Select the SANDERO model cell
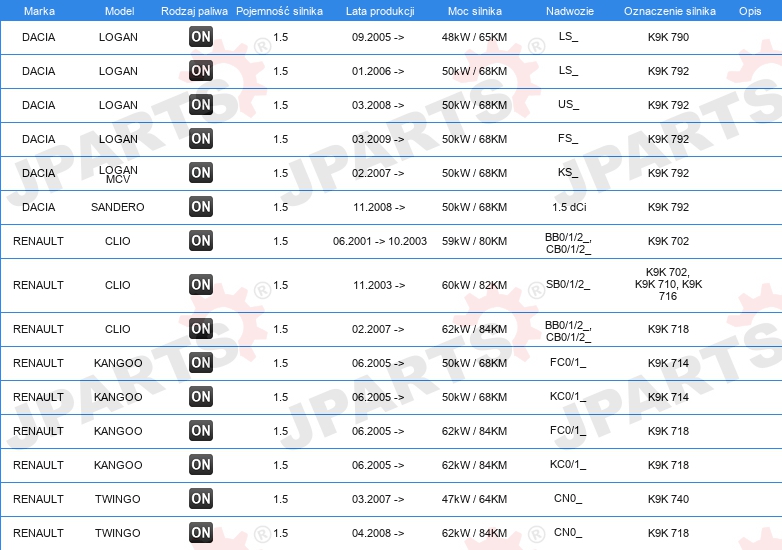782x550 pixels. click(x=118, y=207)
